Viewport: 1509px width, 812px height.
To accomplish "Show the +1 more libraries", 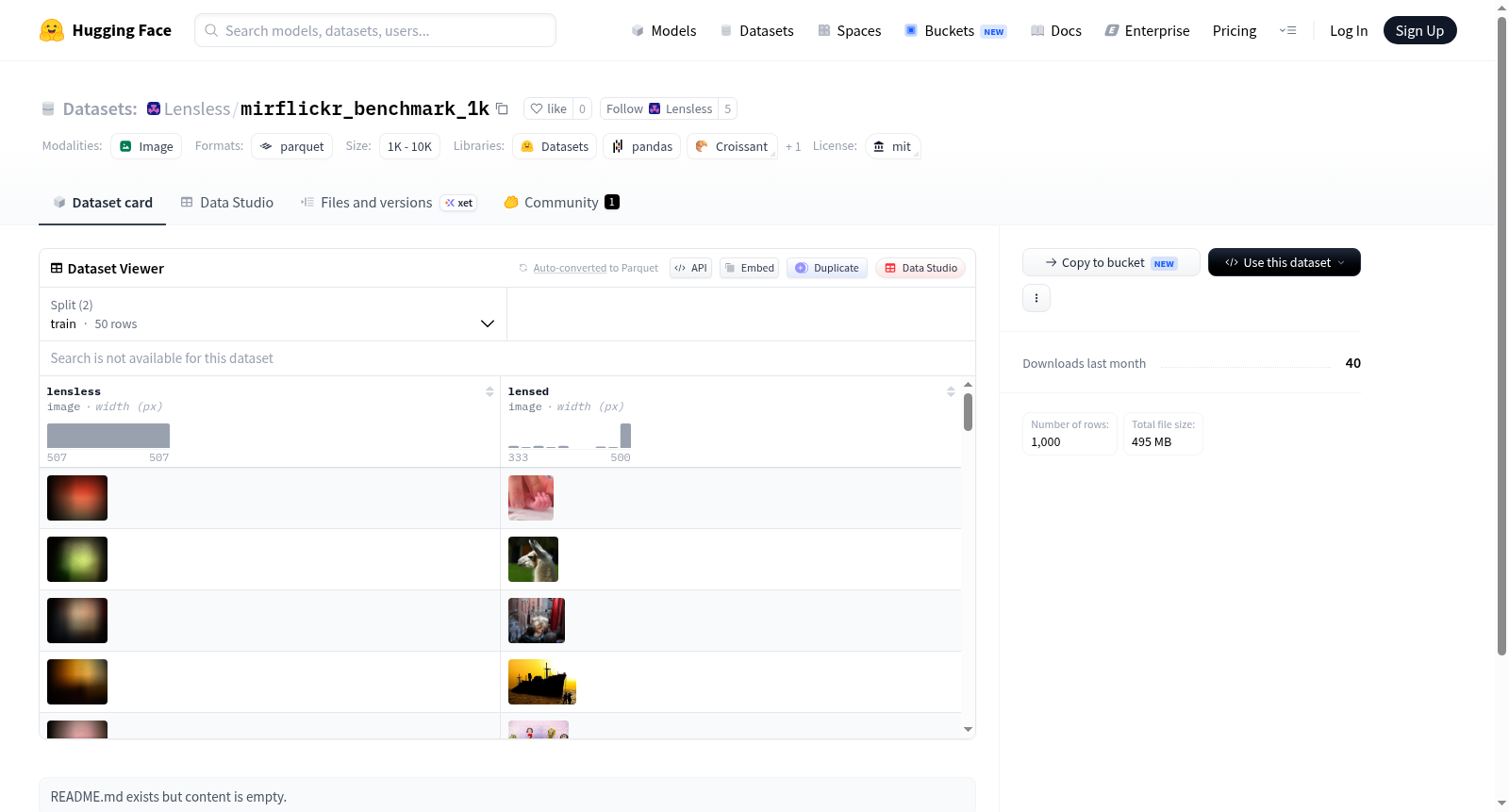I will pyautogui.click(x=793, y=146).
